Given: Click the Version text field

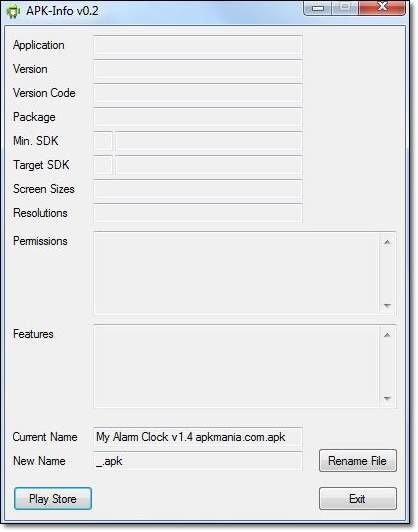Looking at the screenshot, I should click(x=197, y=70).
